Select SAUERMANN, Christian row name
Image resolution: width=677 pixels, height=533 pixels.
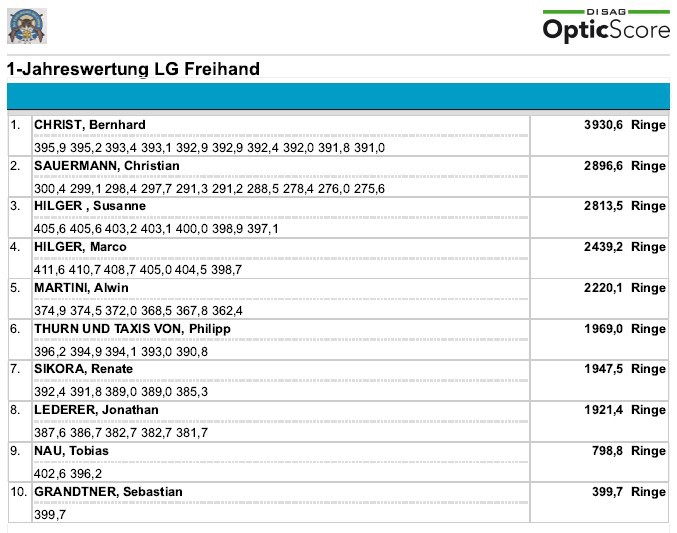pyautogui.click(x=107, y=166)
